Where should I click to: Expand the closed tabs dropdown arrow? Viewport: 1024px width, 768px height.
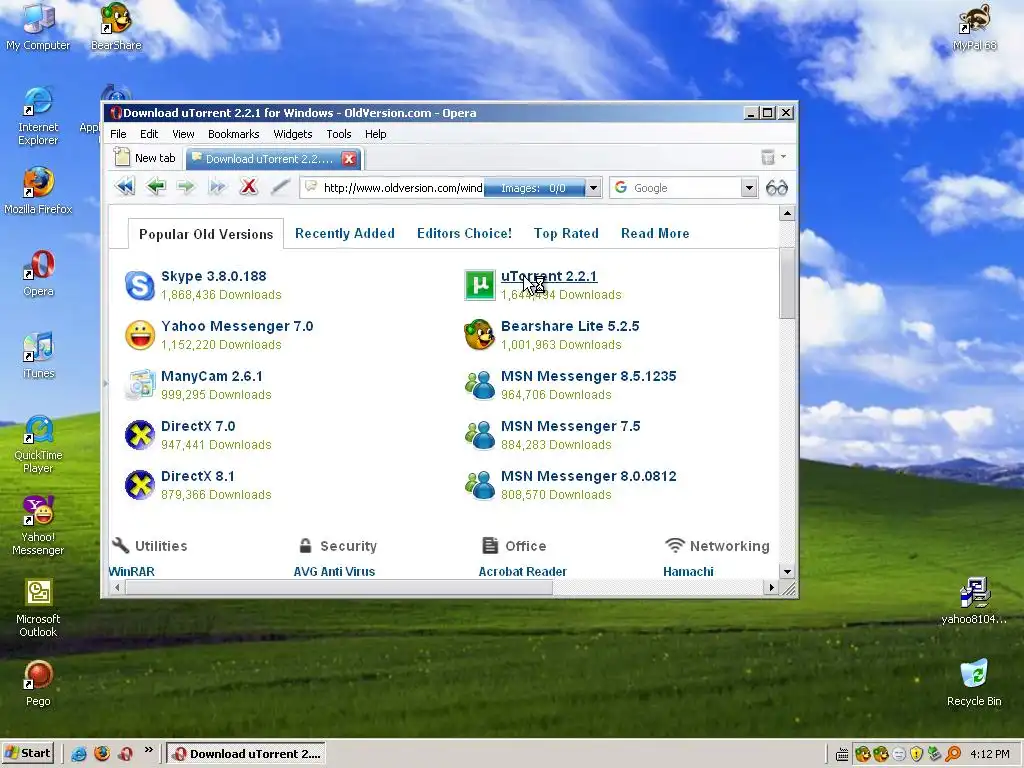tap(783, 157)
